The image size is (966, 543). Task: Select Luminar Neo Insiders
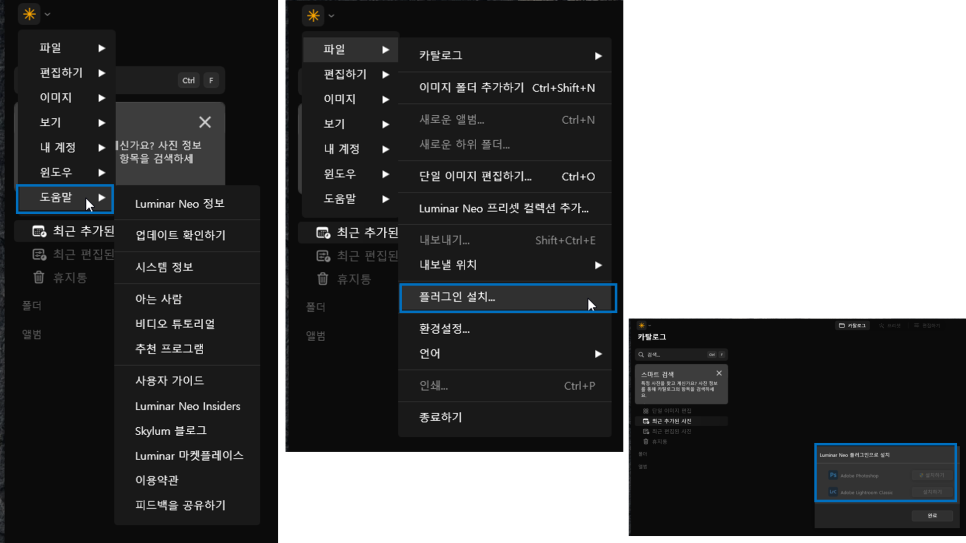(x=187, y=406)
